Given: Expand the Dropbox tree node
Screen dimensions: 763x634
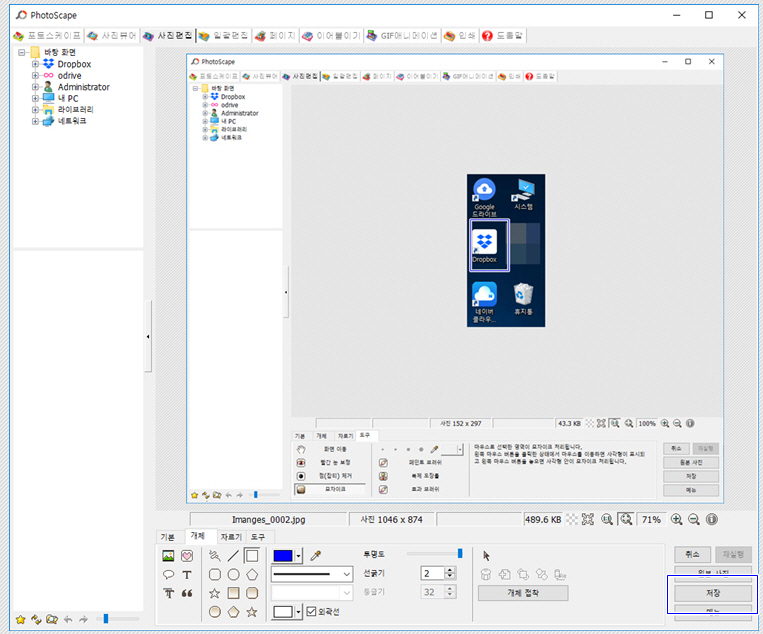Looking at the screenshot, I should (x=35, y=64).
